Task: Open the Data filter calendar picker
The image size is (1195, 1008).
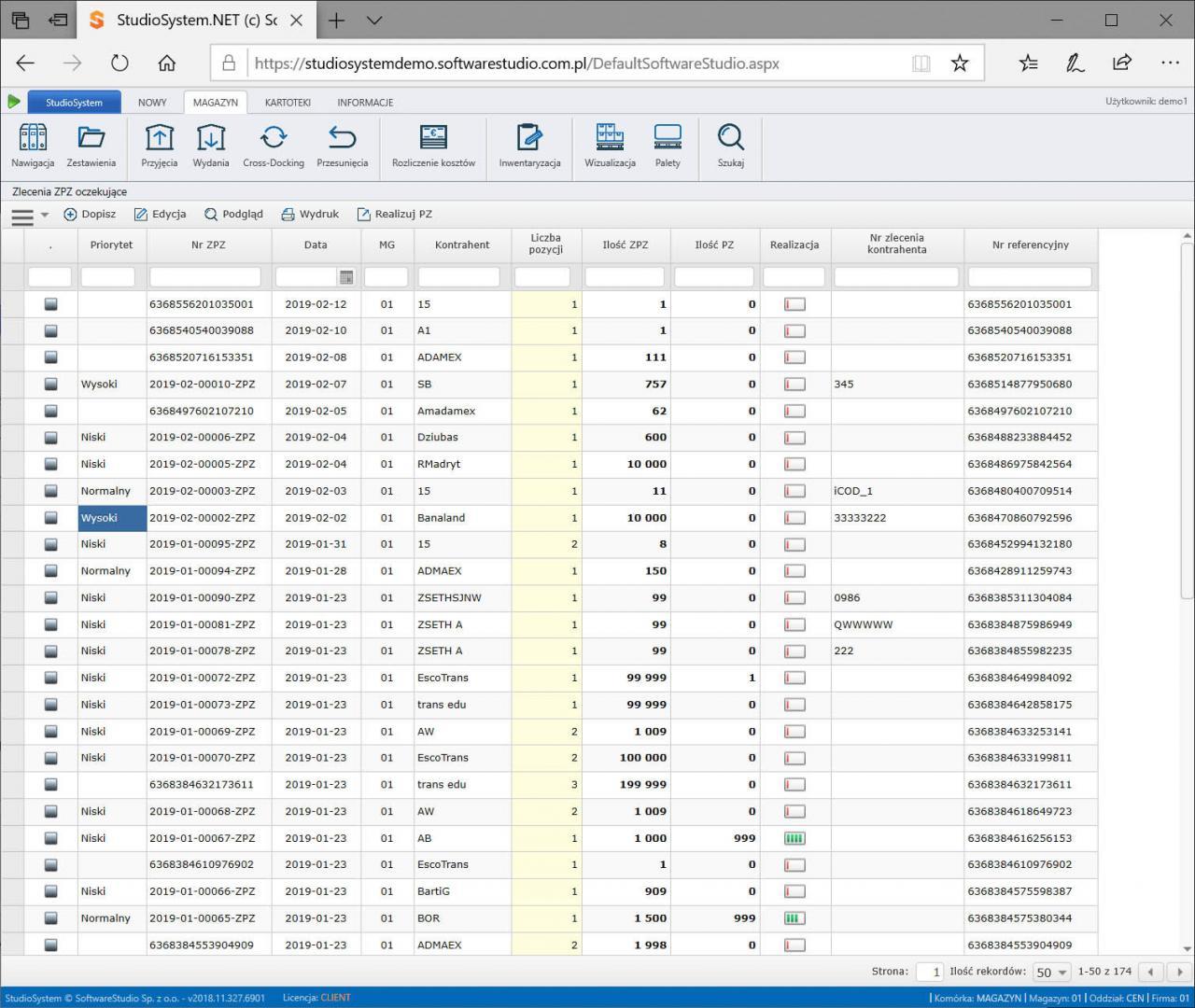Action: tap(346, 277)
